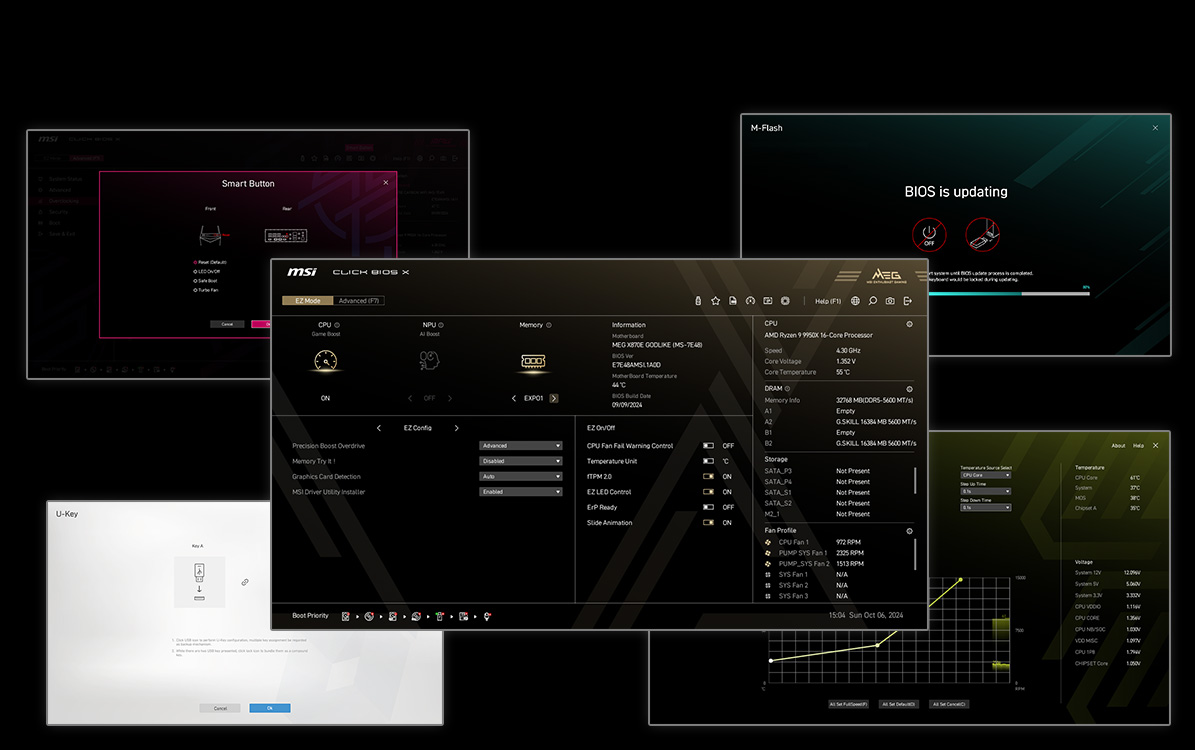Click the Memory module icon above EXPO1
Image resolution: width=1195 pixels, height=750 pixels.
click(x=534, y=360)
